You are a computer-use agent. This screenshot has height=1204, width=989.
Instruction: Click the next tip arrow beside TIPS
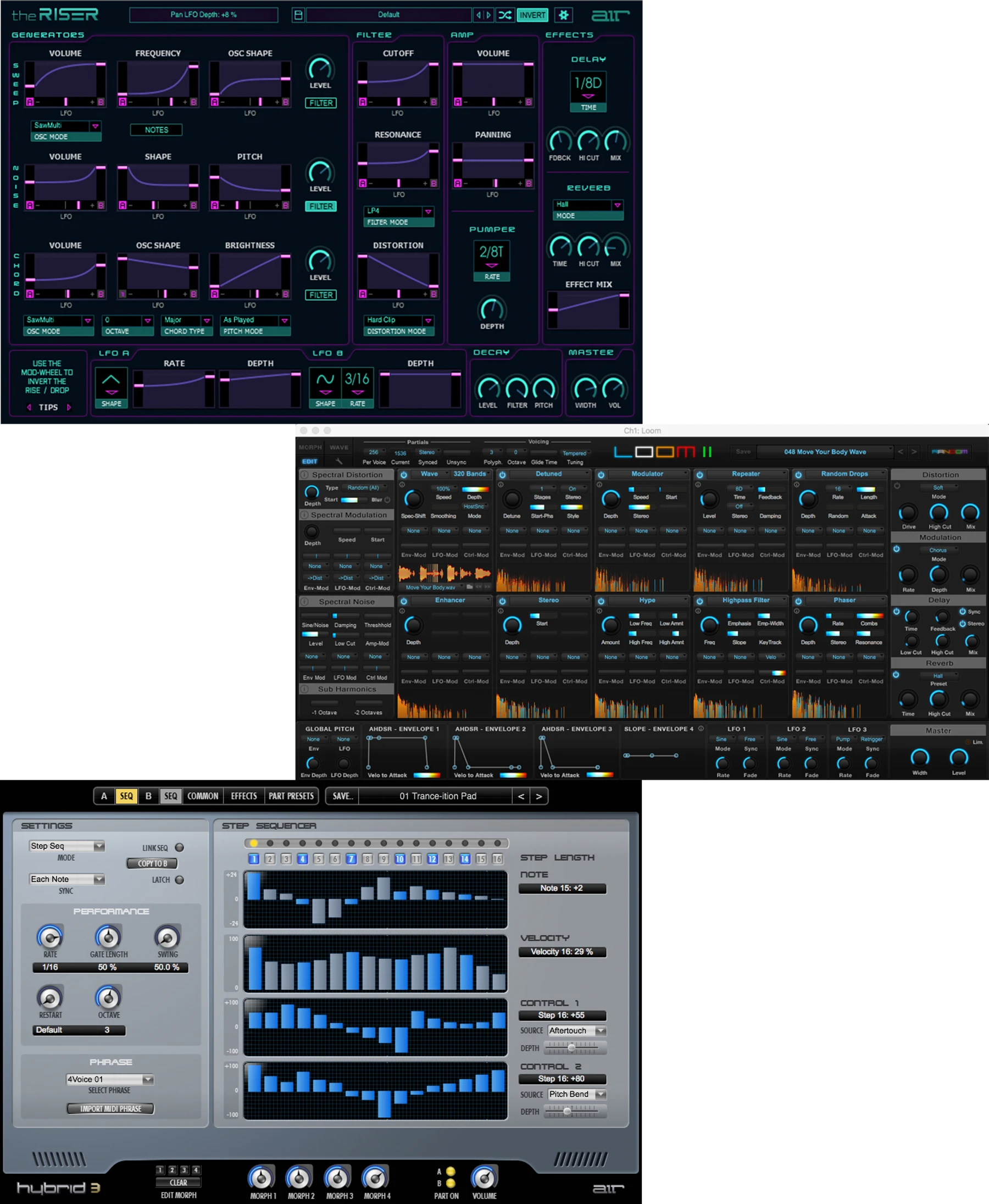pyautogui.click(x=69, y=407)
